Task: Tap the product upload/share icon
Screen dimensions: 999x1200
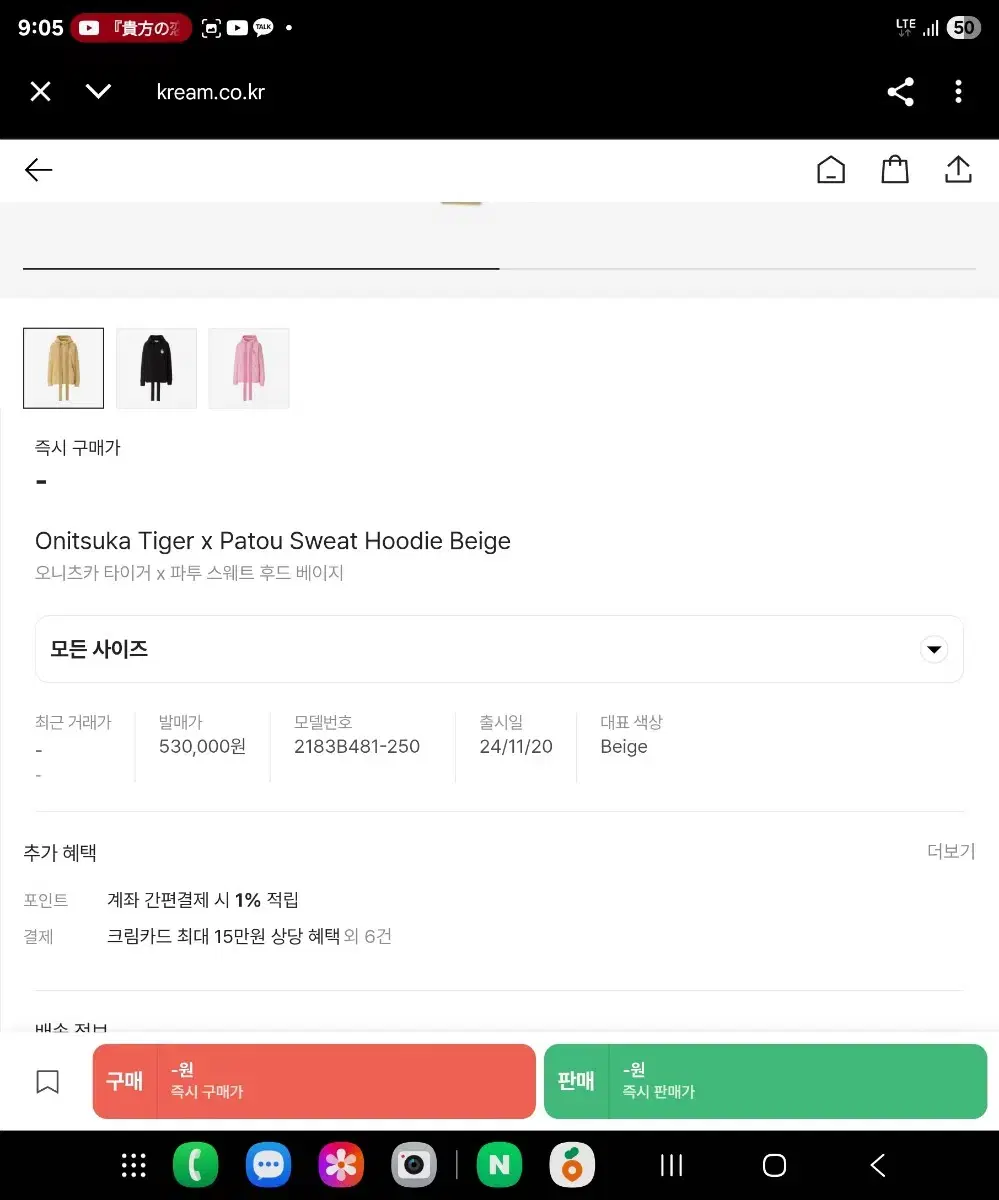Action: [958, 169]
